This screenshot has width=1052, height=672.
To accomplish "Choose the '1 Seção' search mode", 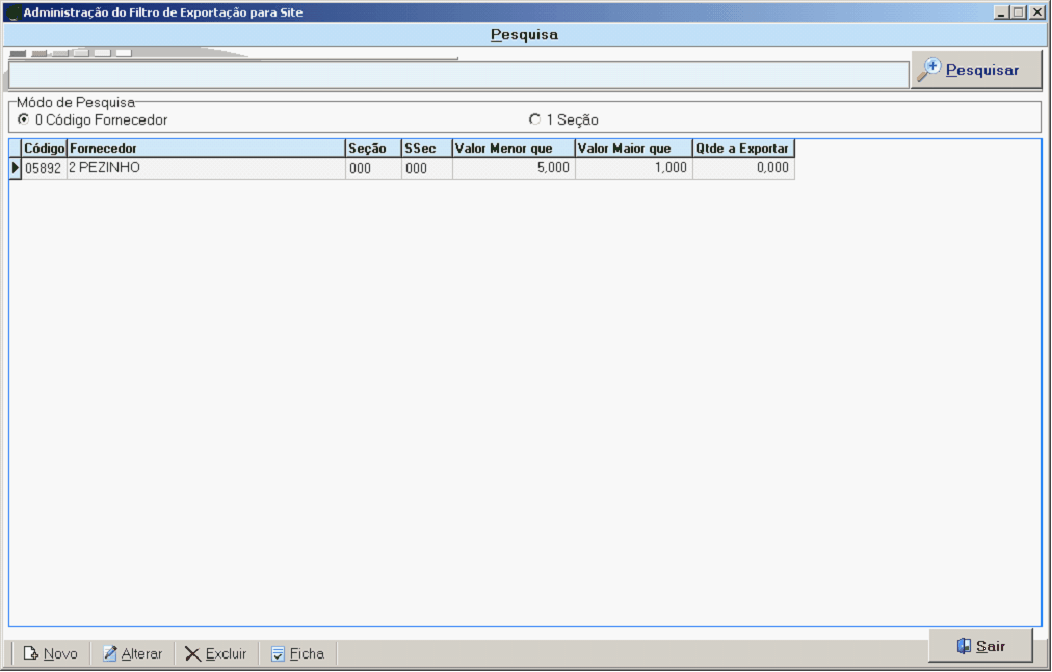I will pos(535,119).
